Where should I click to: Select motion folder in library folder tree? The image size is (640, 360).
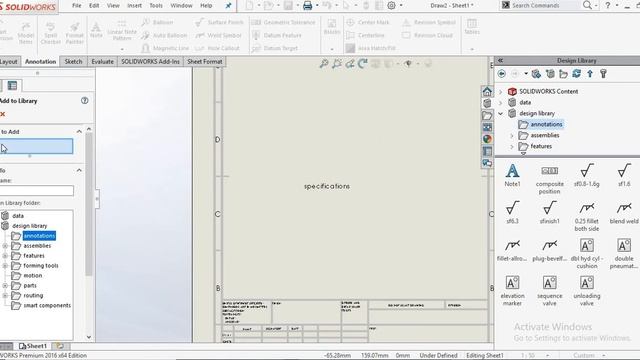(33, 276)
